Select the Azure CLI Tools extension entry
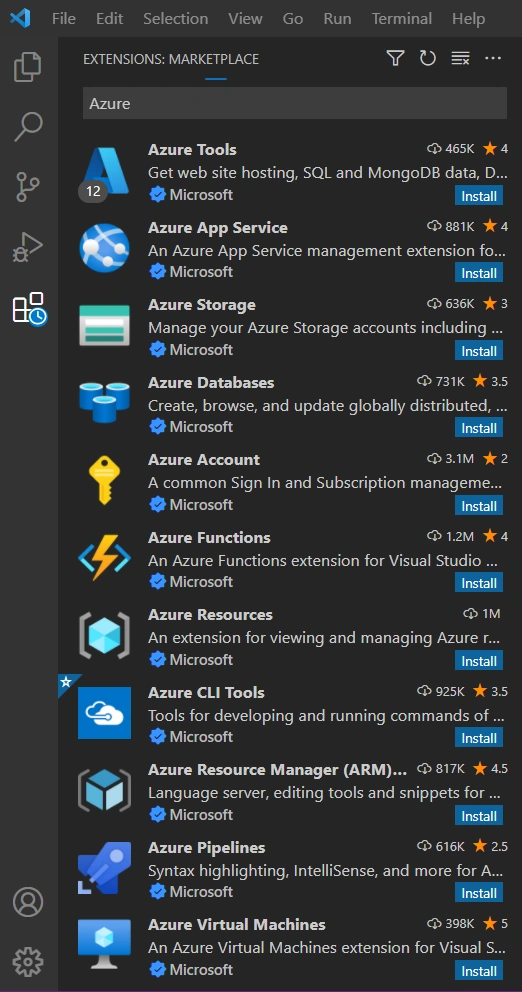Viewport: 522px width, 992px height. tap(290, 713)
